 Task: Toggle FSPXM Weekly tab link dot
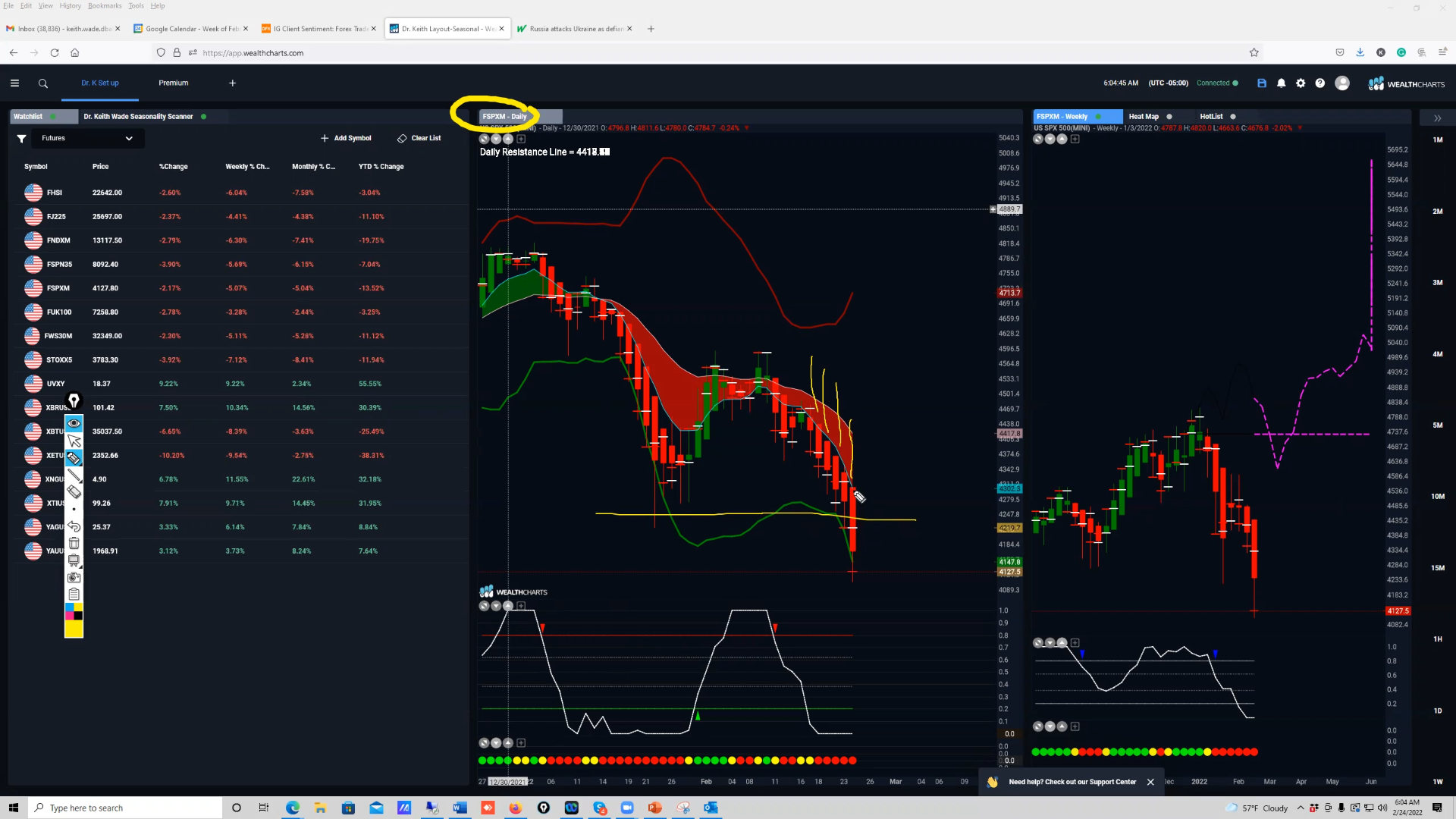coord(1098,117)
